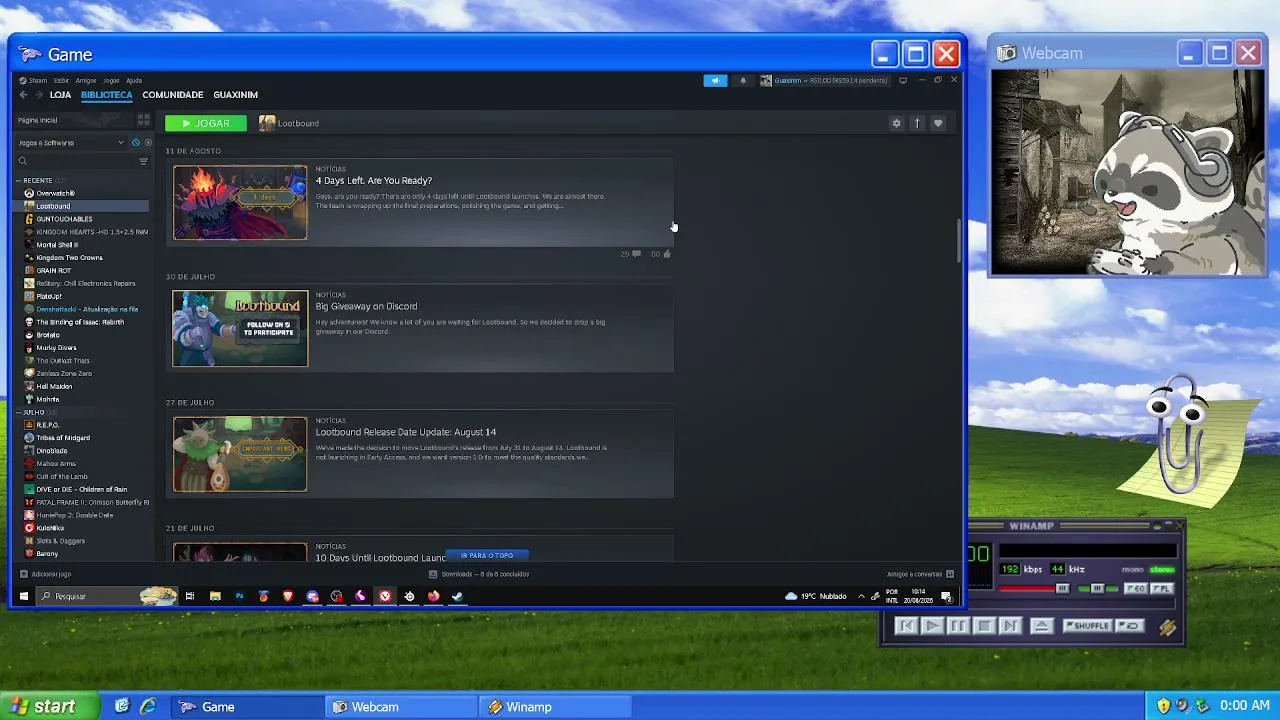Click the Pesquisar taskbar search box
This screenshot has width=1280, height=720.
coord(108,596)
